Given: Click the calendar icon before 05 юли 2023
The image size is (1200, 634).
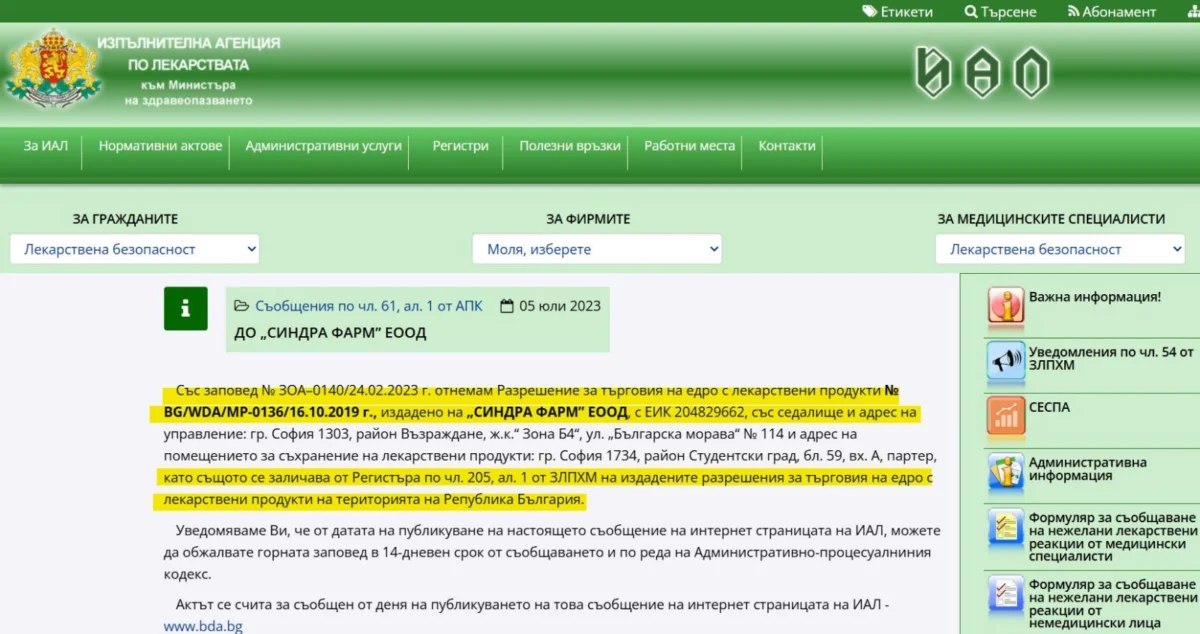Looking at the screenshot, I should [x=506, y=306].
